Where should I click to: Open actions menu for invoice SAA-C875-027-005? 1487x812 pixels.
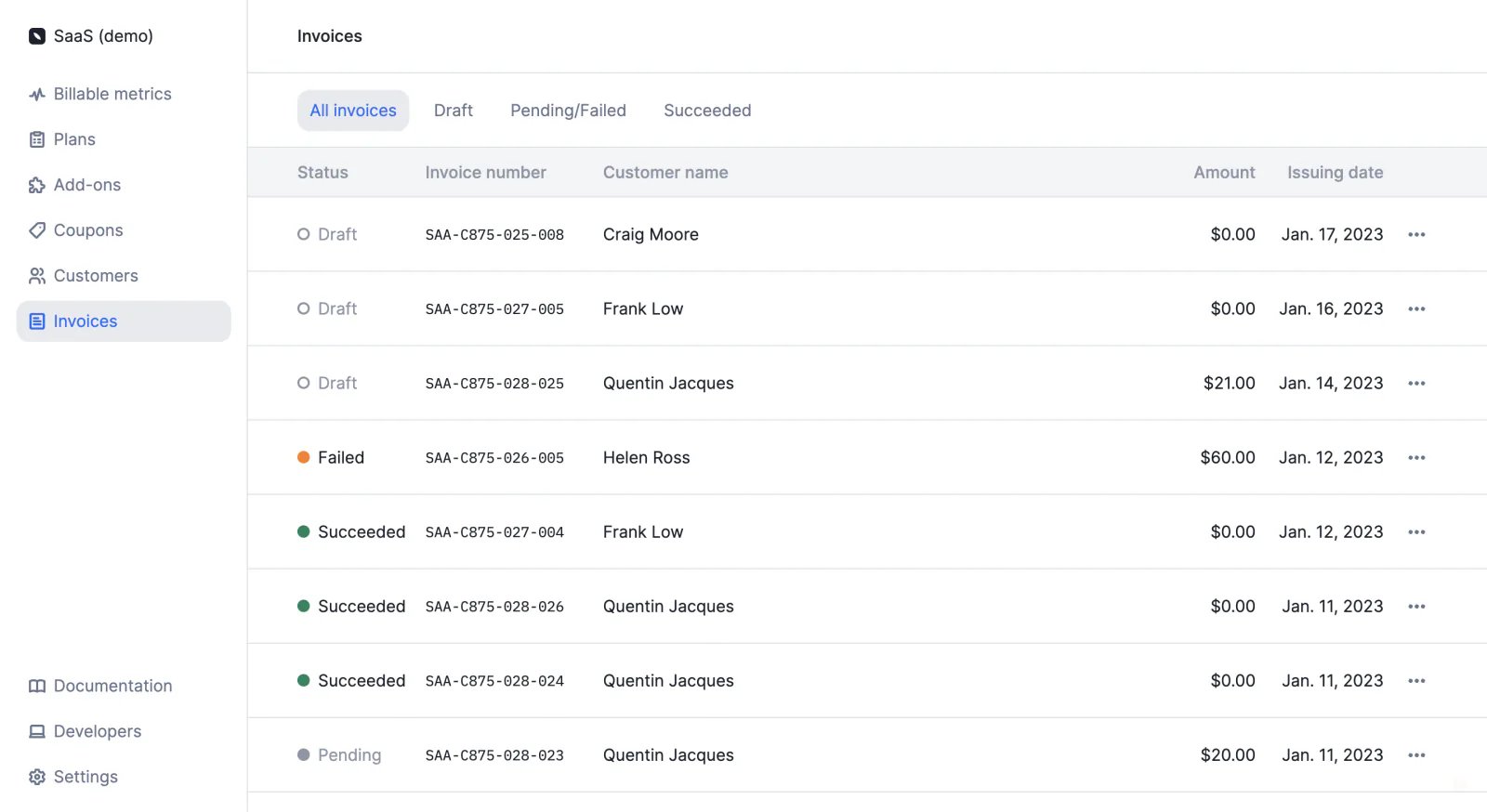click(1416, 308)
